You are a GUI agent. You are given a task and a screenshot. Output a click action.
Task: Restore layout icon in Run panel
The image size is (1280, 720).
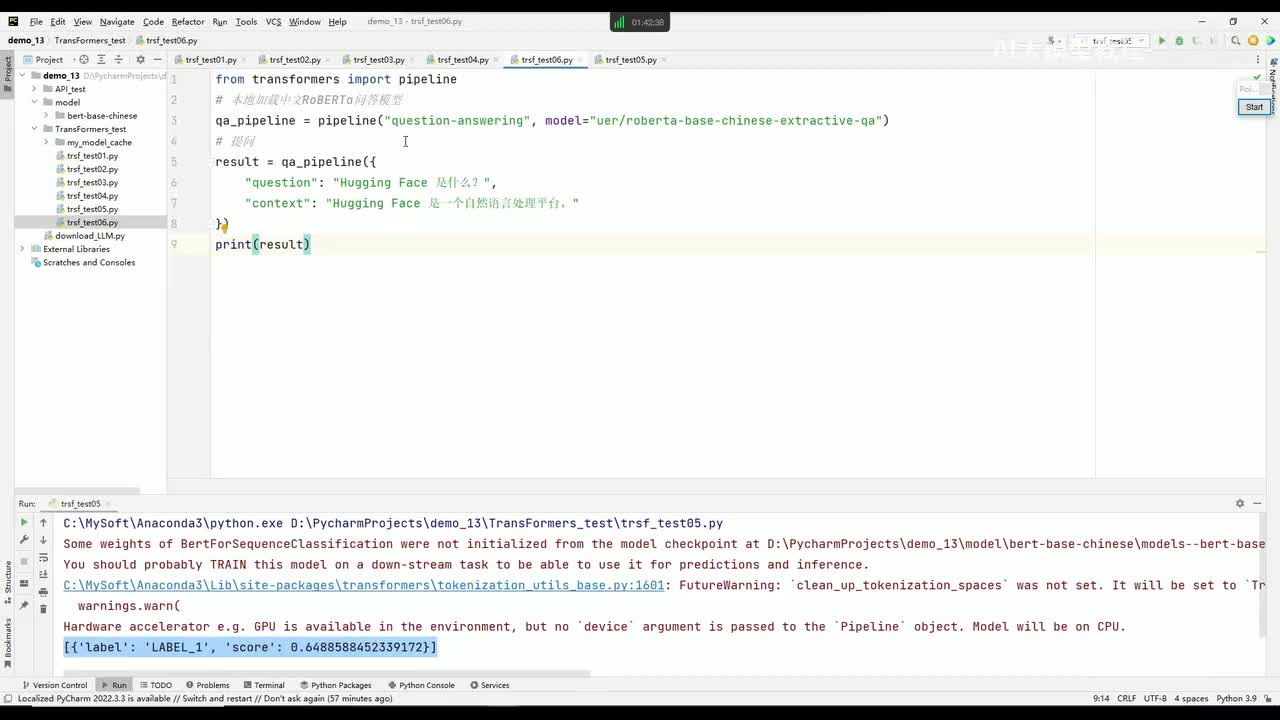point(24,583)
